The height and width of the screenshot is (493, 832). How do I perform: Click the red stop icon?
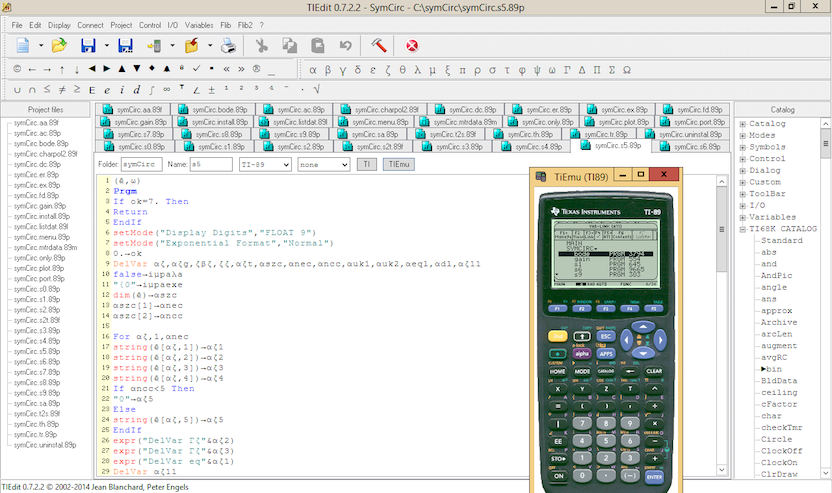[x=412, y=46]
